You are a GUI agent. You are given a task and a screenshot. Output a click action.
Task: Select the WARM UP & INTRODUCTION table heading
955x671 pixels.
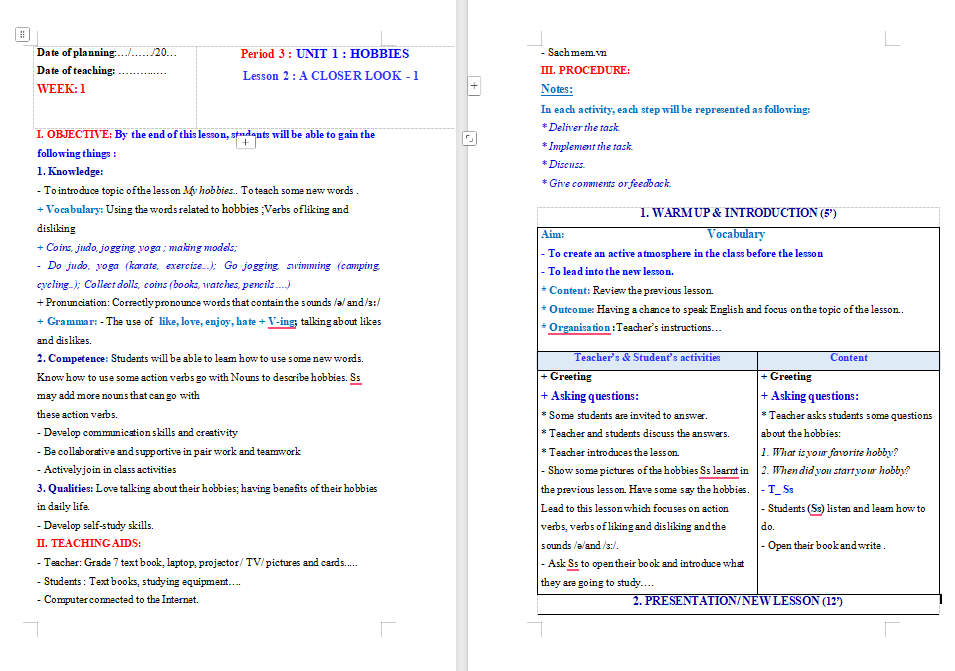click(x=737, y=212)
